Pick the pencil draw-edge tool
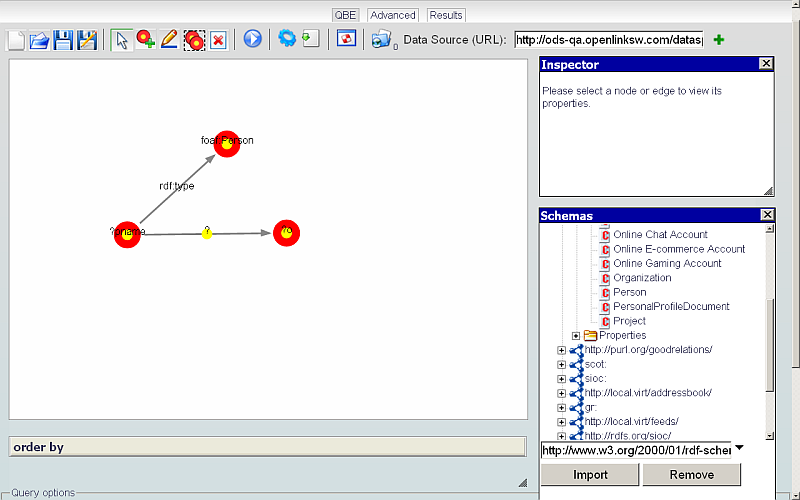800x500 pixels. [x=169, y=40]
